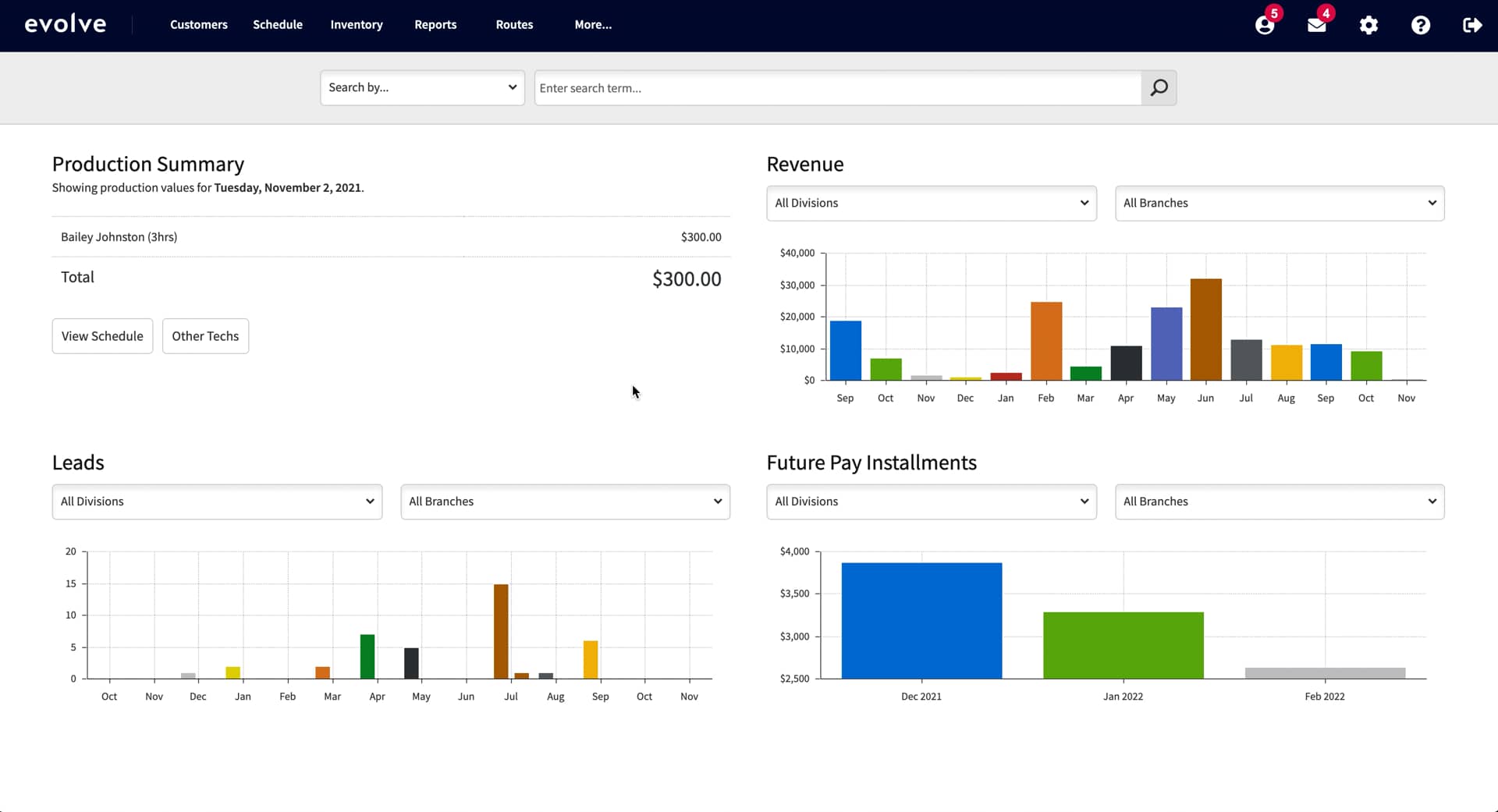
Task: Click the magnifying glass search button
Action: (1159, 87)
